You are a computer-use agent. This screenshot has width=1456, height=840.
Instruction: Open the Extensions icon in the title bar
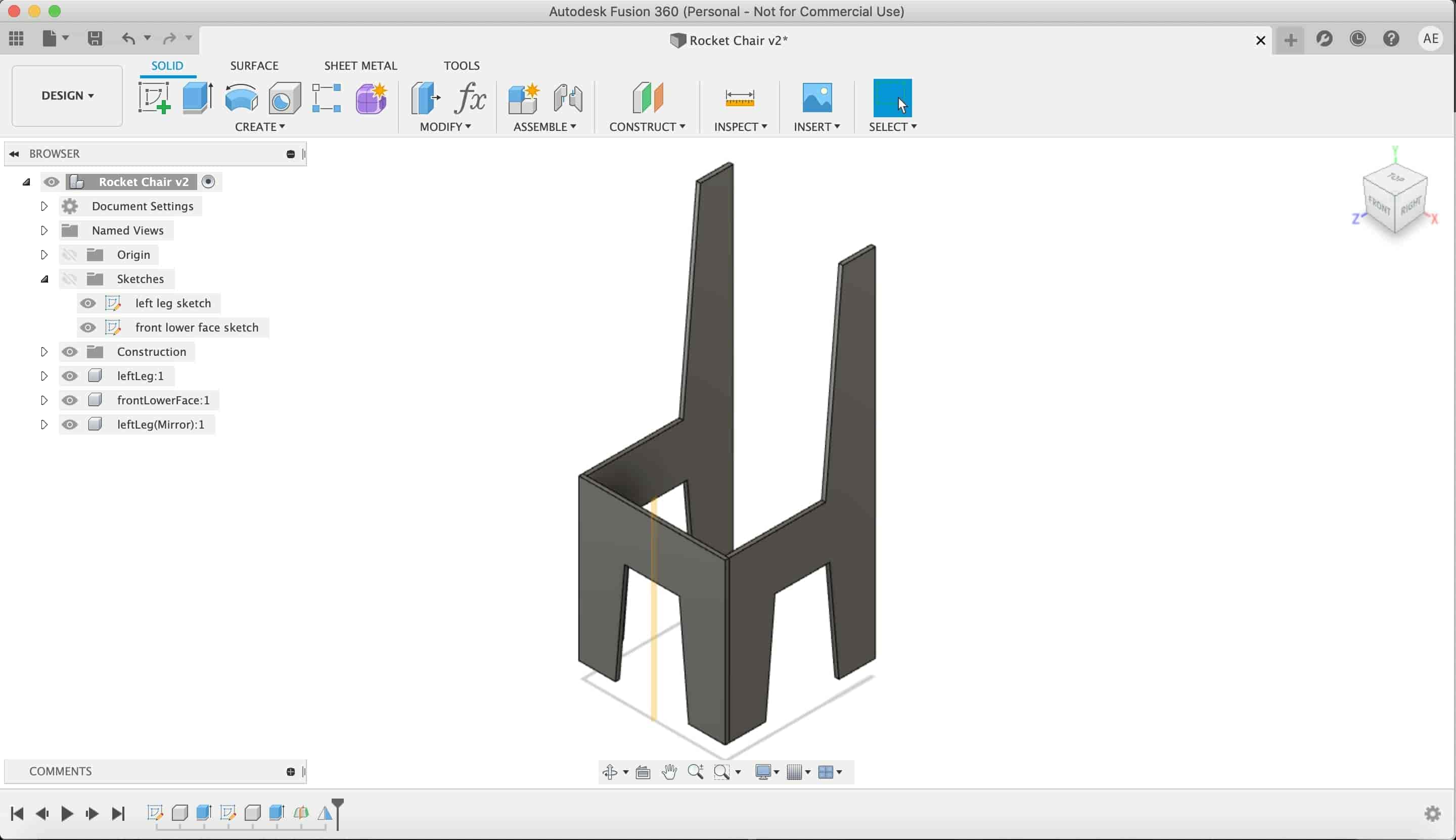tap(1325, 38)
